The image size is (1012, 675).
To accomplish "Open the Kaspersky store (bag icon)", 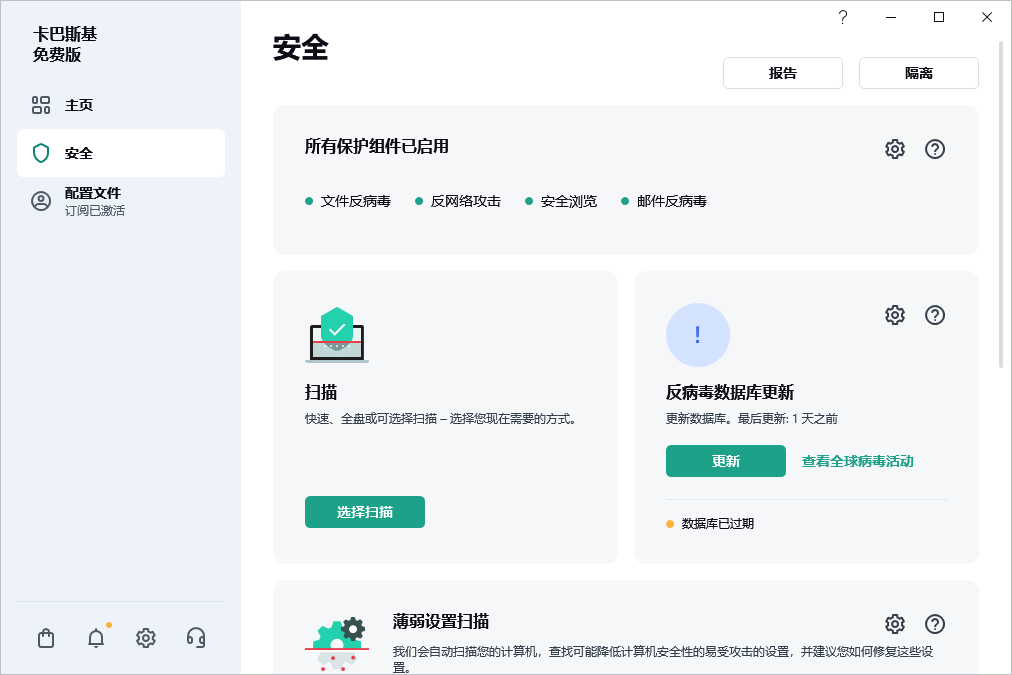I will click(x=45, y=637).
